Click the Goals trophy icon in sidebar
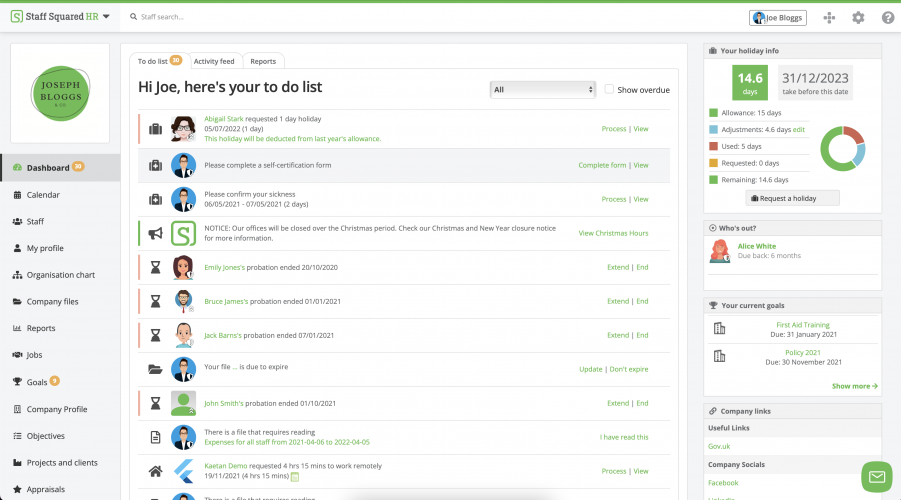Image resolution: width=901 pixels, height=500 pixels. click(x=17, y=382)
